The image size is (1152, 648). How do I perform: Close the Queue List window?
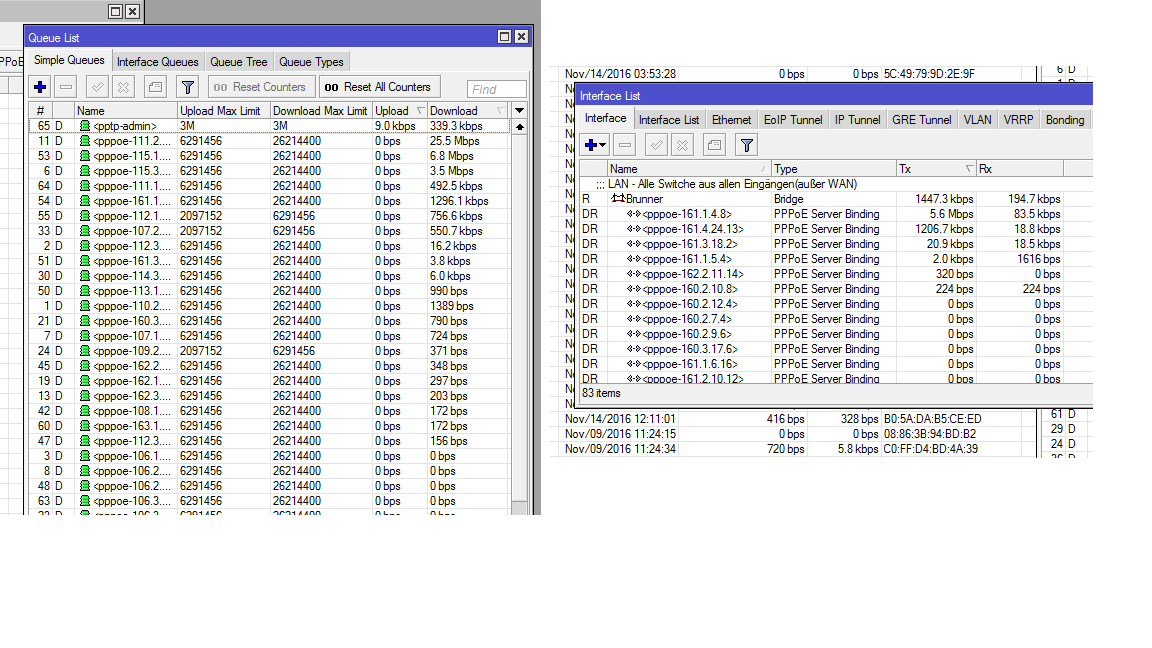pyautogui.click(x=521, y=37)
